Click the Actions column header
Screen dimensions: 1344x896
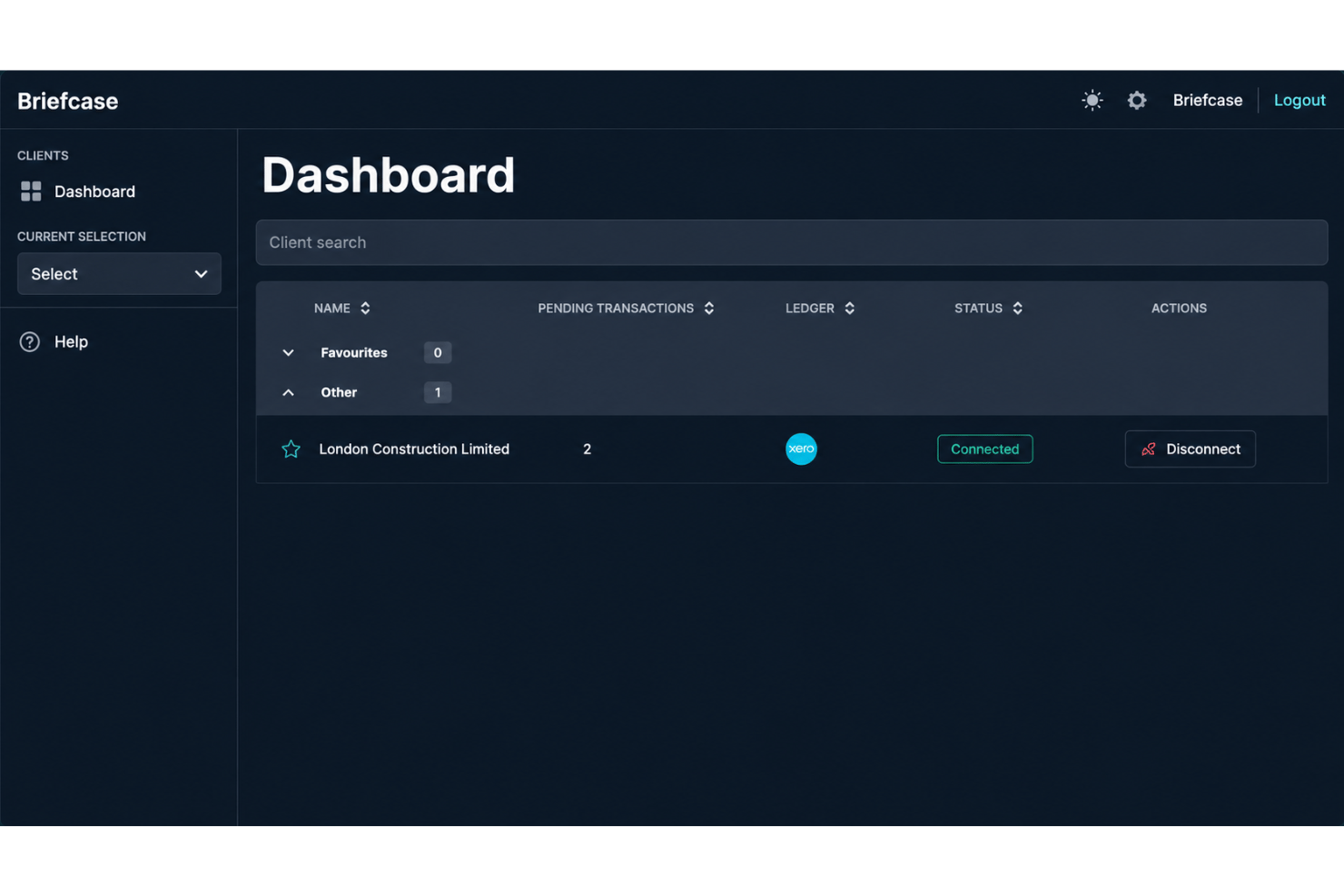[1179, 309]
